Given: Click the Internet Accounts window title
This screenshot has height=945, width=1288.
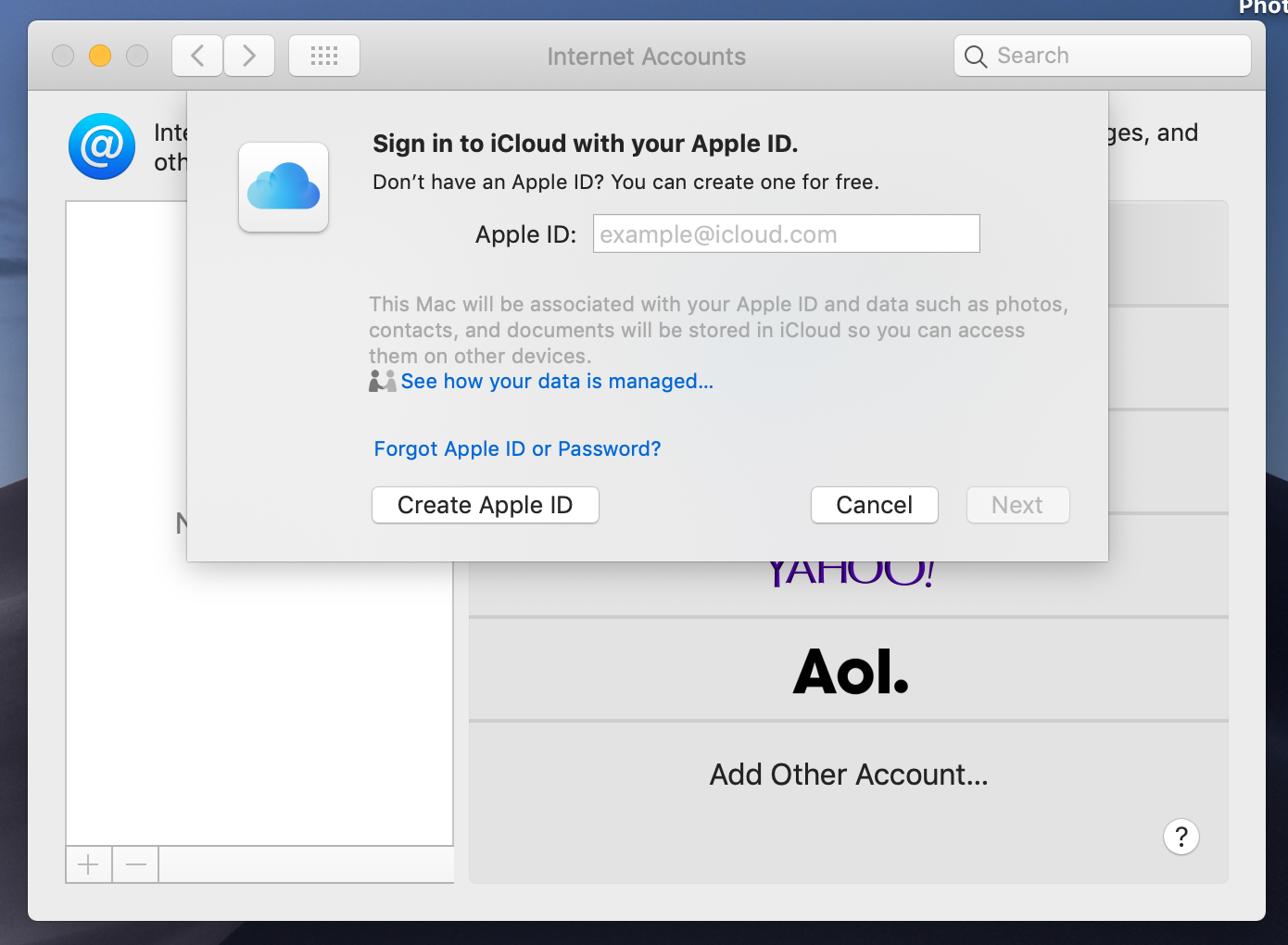Looking at the screenshot, I should pos(647,57).
